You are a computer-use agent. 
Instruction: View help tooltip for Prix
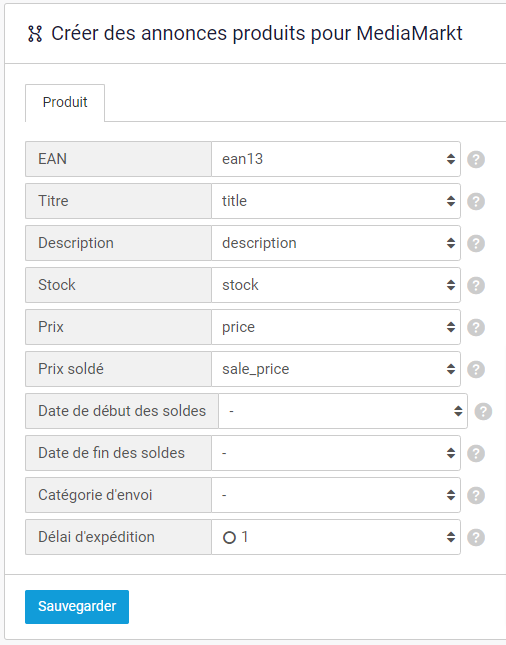point(476,327)
